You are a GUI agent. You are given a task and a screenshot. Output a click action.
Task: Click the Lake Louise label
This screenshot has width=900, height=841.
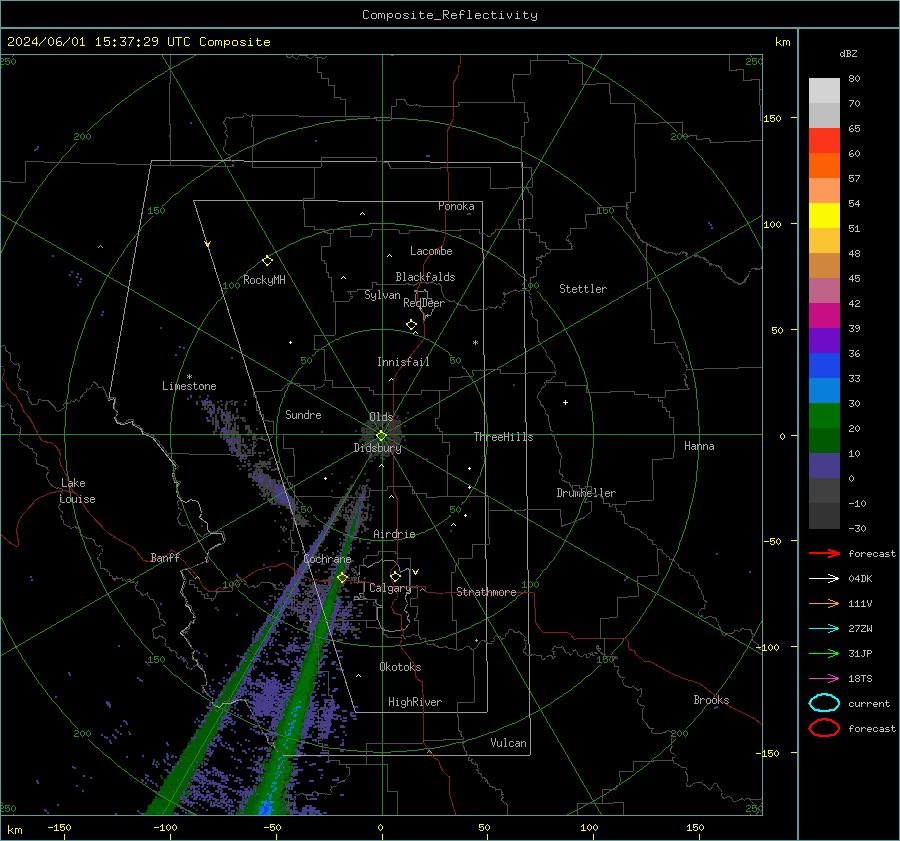(77, 491)
